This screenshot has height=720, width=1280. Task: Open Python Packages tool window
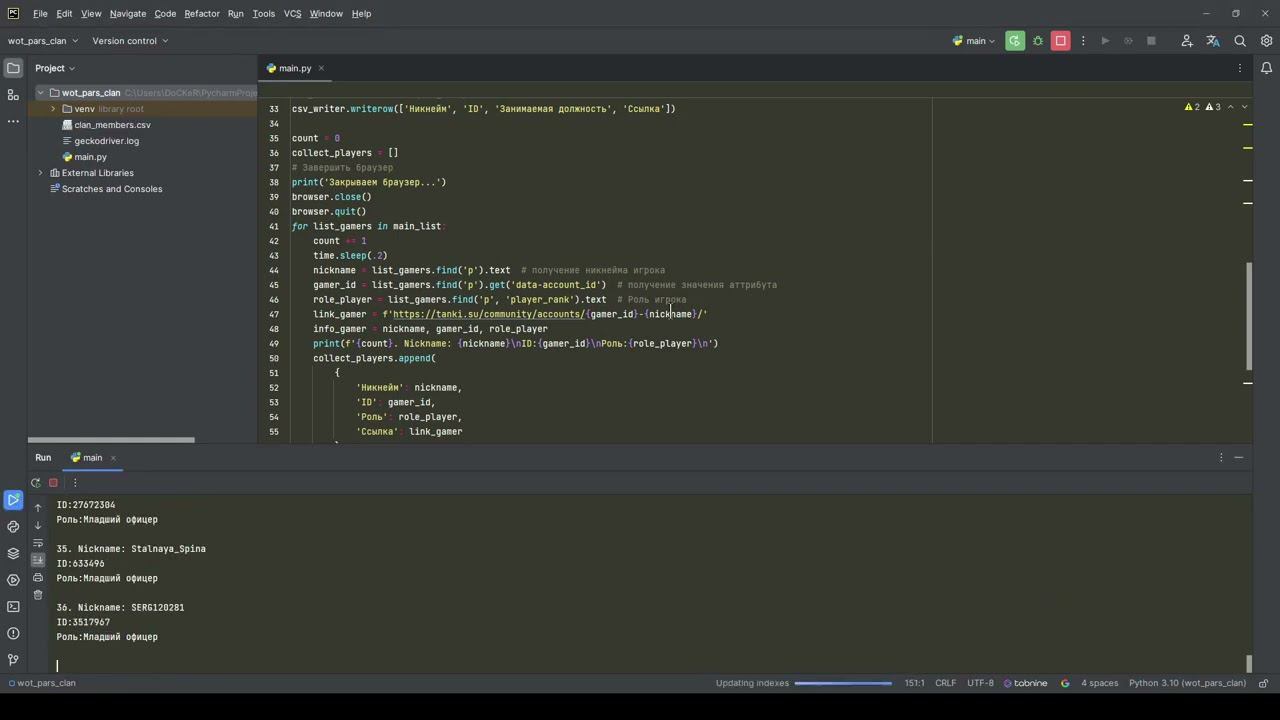[x=13, y=553]
